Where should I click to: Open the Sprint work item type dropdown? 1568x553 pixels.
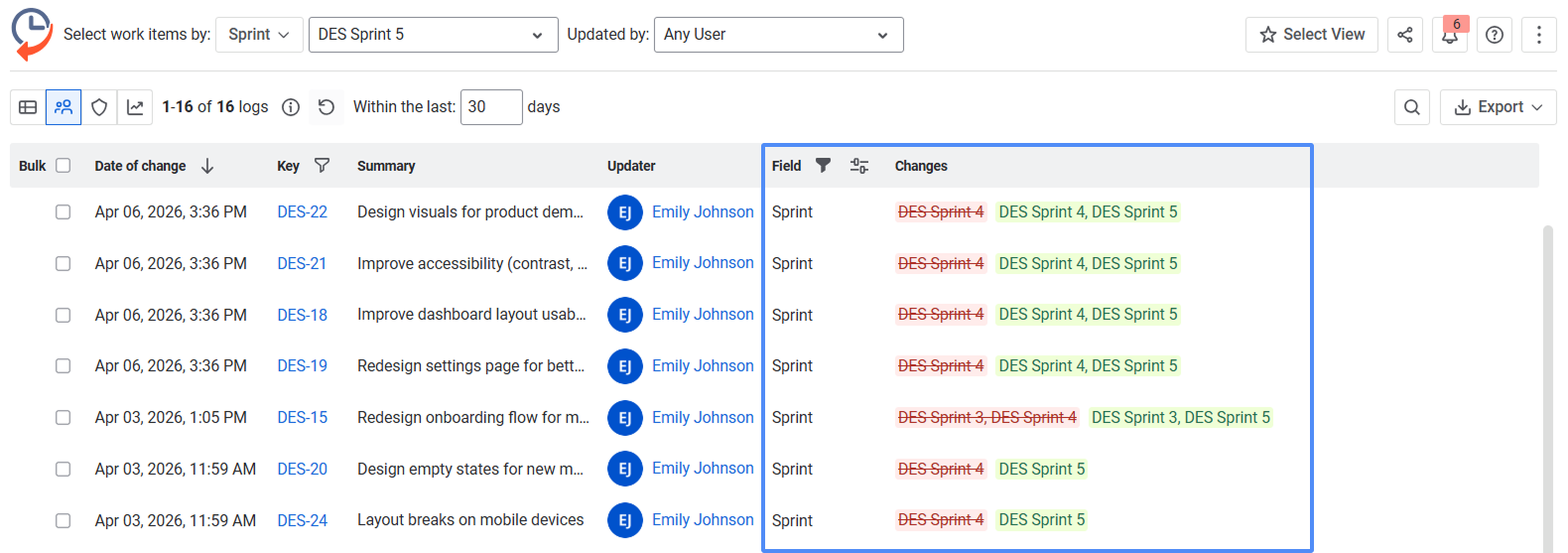pos(259,35)
